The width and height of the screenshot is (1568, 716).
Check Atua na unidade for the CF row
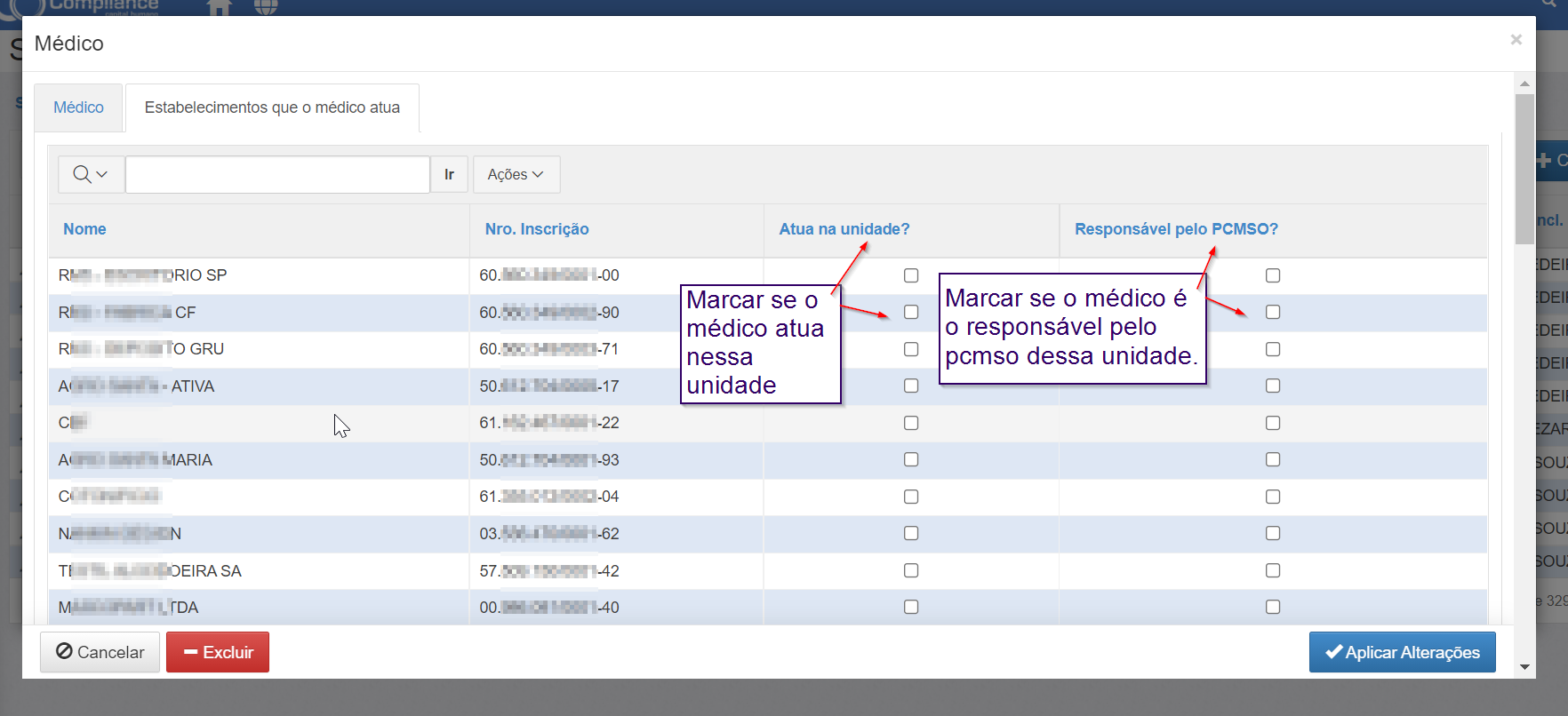click(x=911, y=312)
